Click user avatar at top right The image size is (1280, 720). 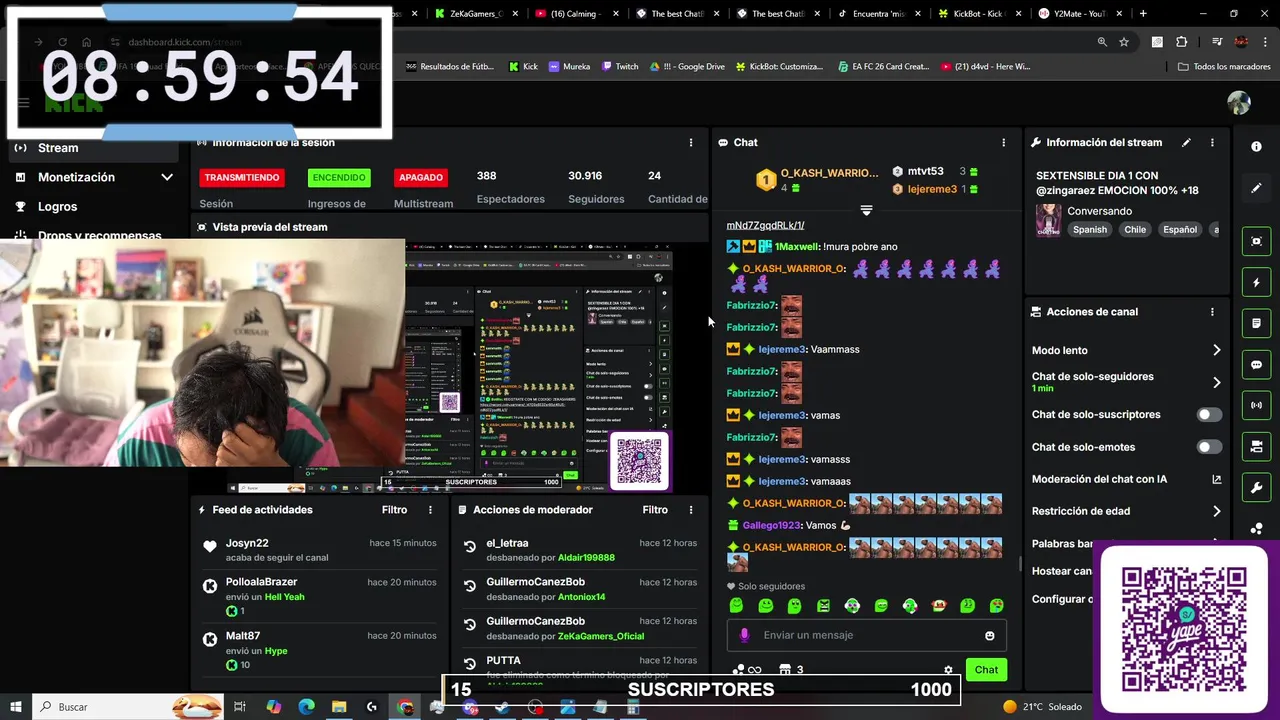tap(1239, 103)
